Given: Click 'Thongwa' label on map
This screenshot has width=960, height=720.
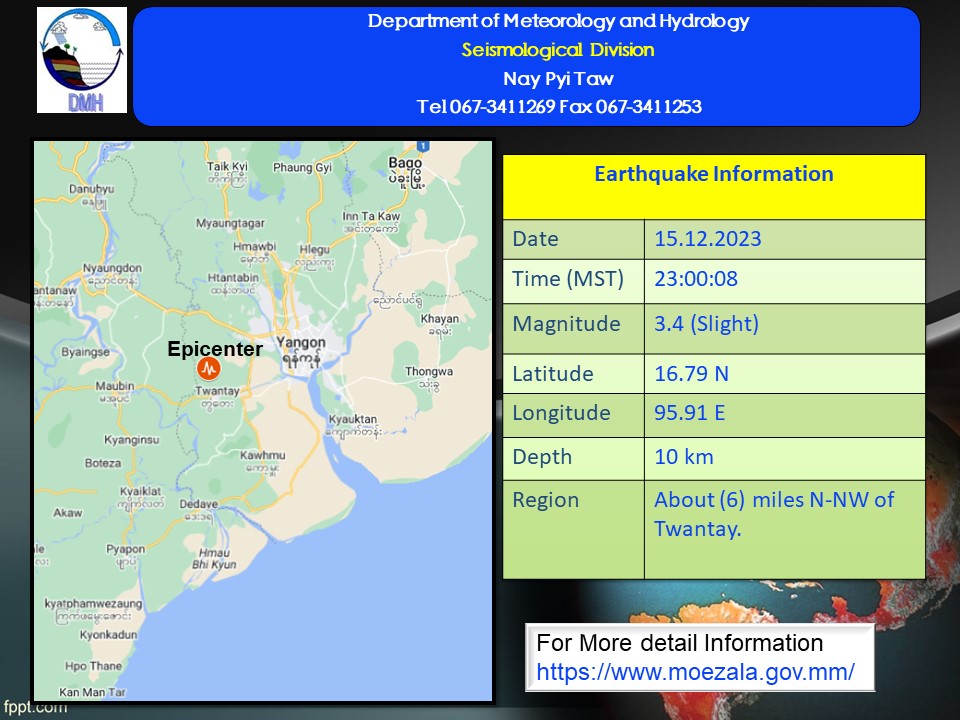Looking at the screenshot, I should (x=429, y=371).
